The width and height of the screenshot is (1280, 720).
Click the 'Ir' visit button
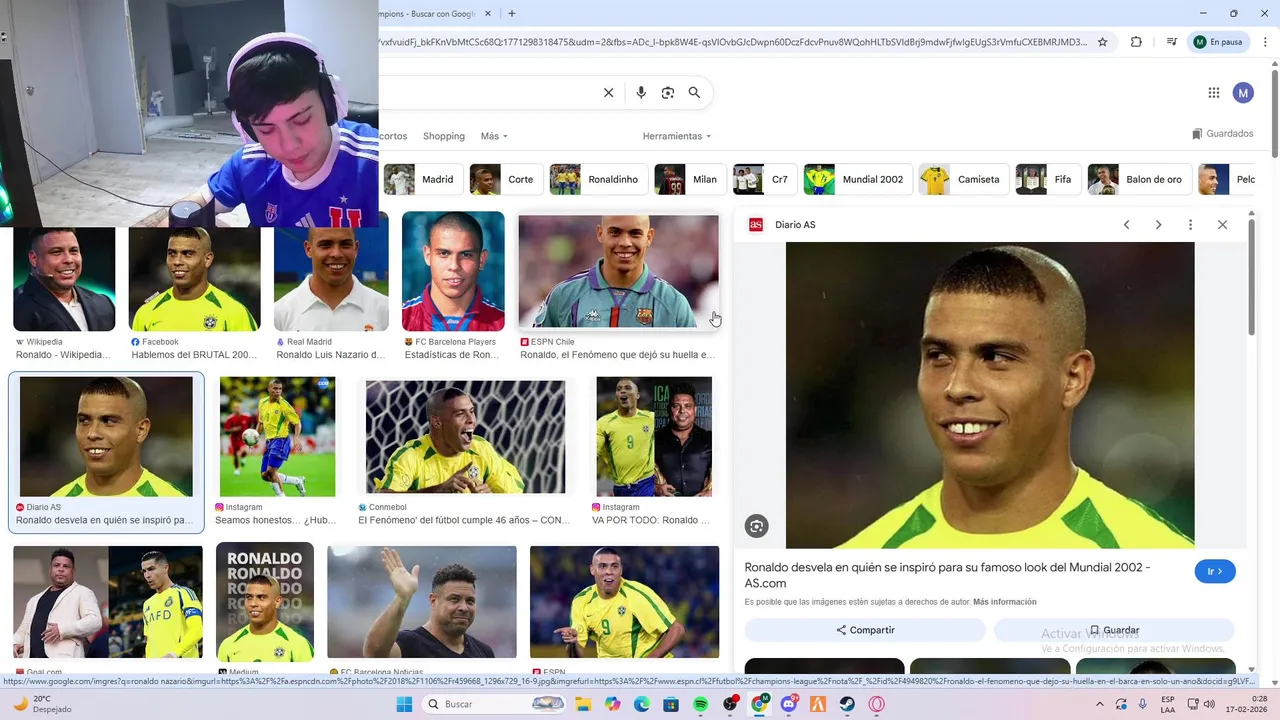tap(1215, 571)
